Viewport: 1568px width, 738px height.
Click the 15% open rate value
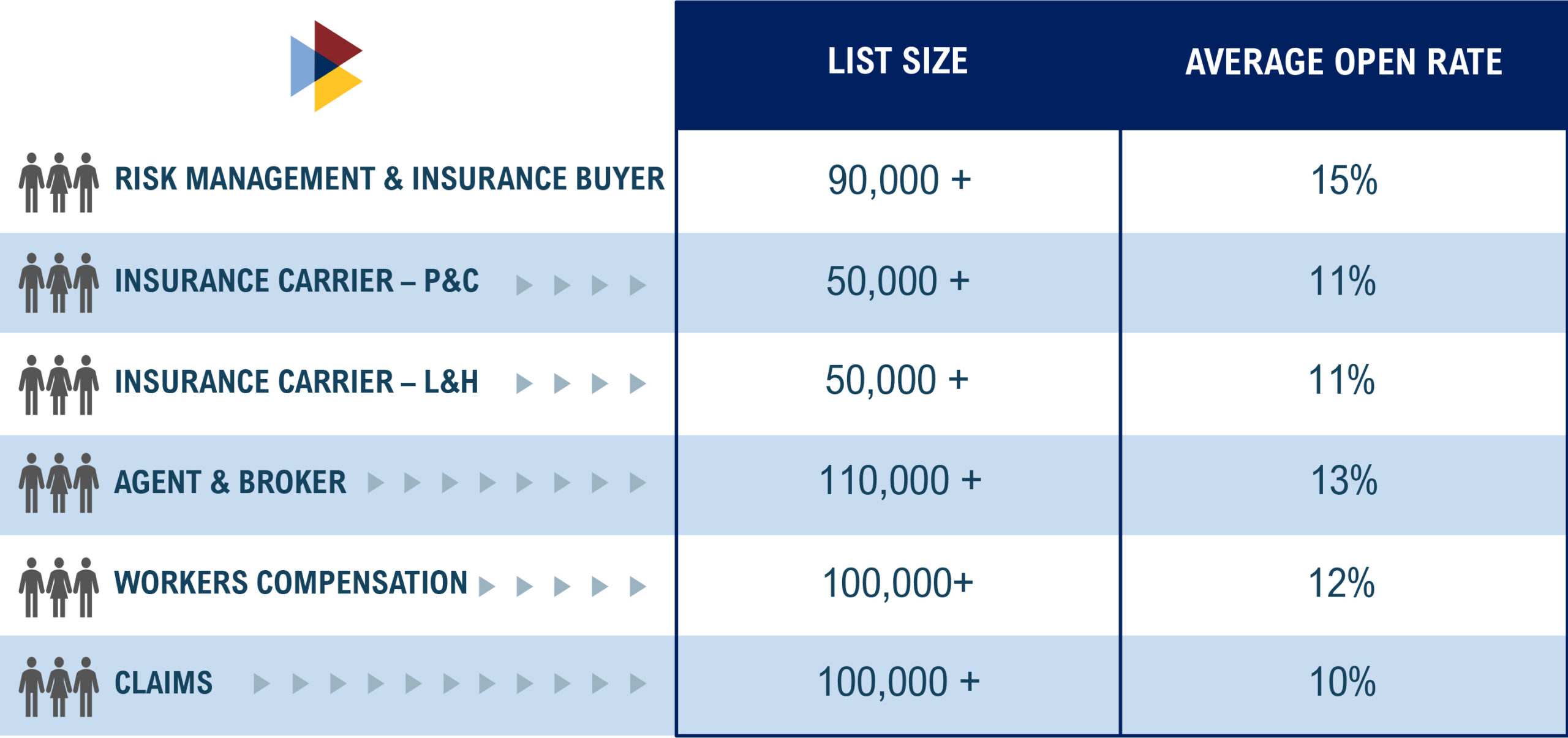pyautogui.click(x=1344, y=180)
